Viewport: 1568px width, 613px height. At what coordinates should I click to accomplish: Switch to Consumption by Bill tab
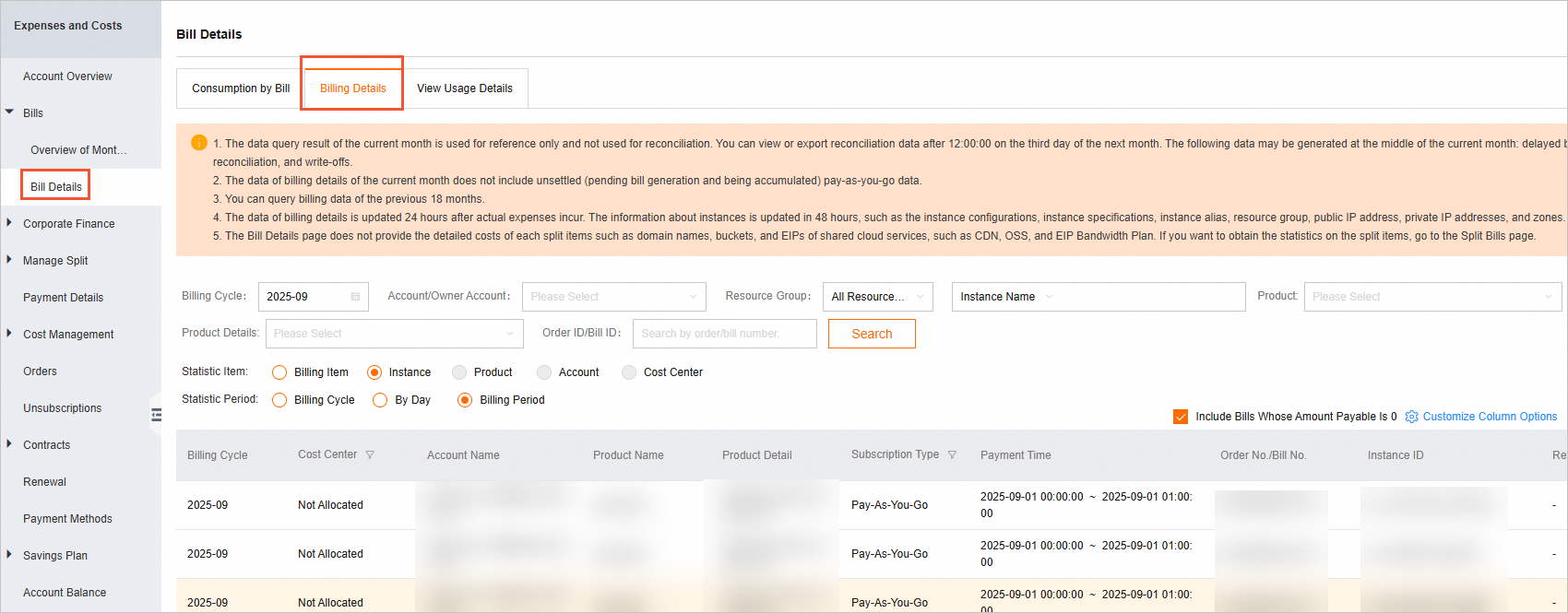[x=241, y=88]
